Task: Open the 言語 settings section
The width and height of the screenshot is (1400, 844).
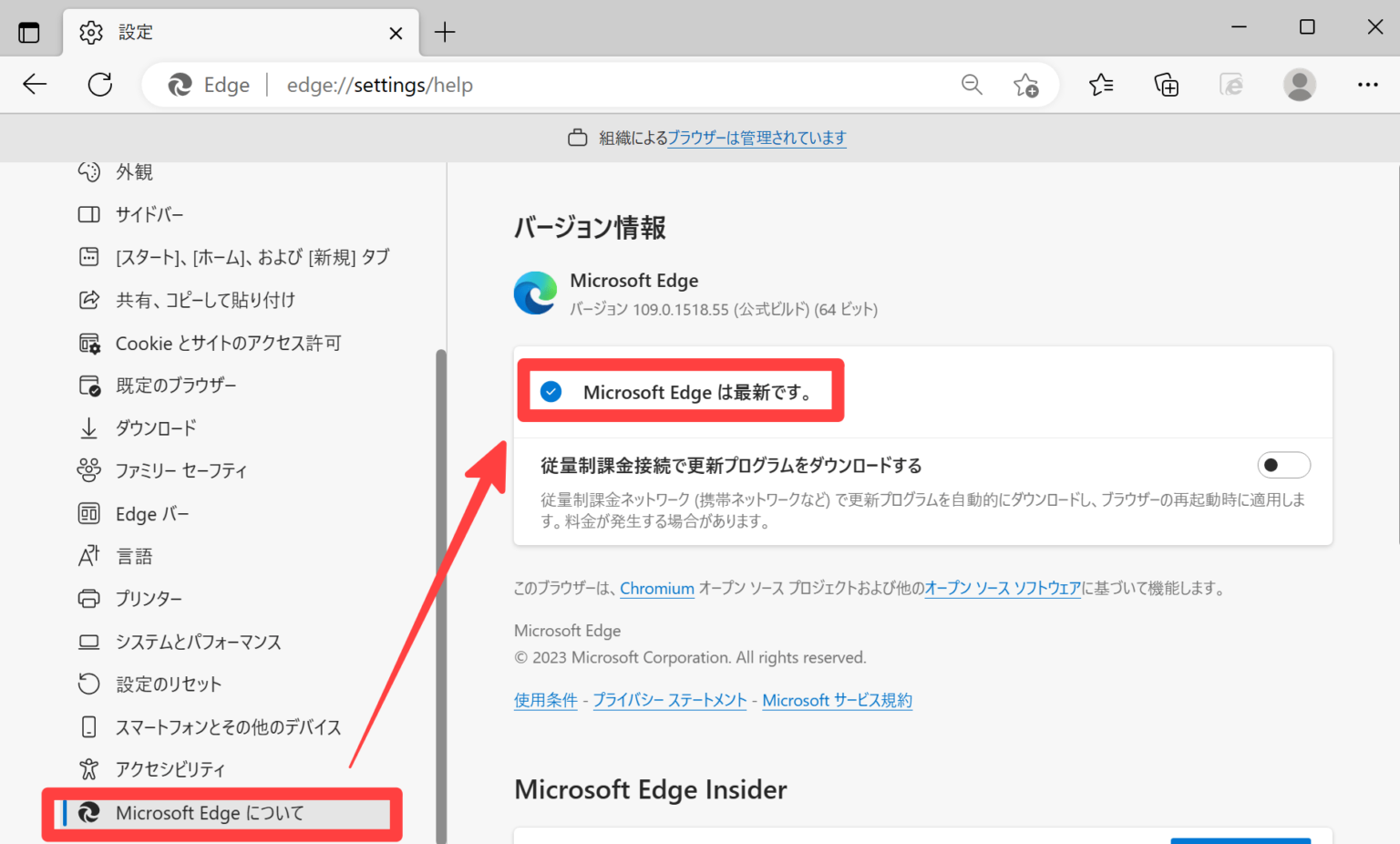Action: [x=134, y=555]
